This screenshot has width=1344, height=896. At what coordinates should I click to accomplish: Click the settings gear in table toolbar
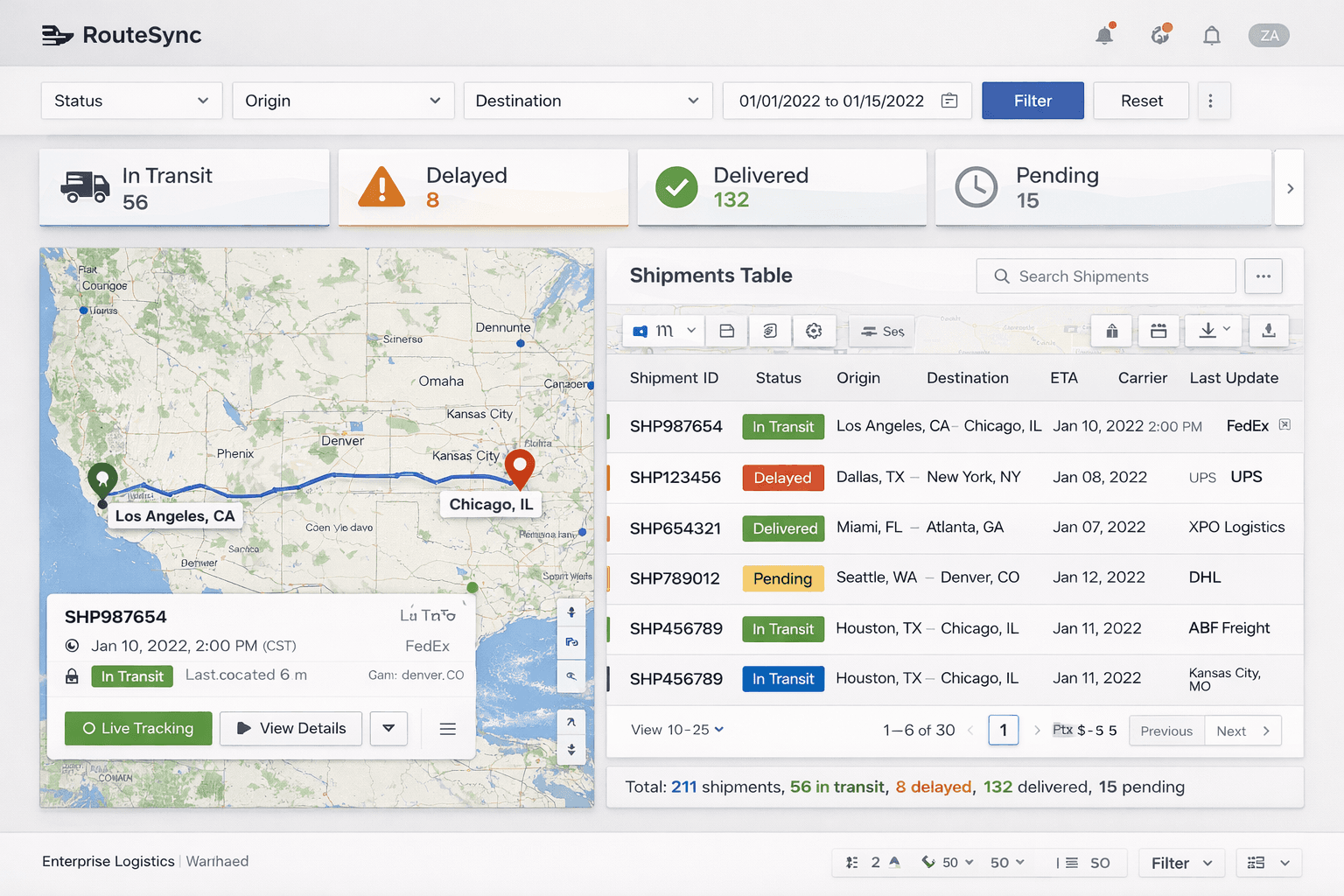(x=814, y=331)
